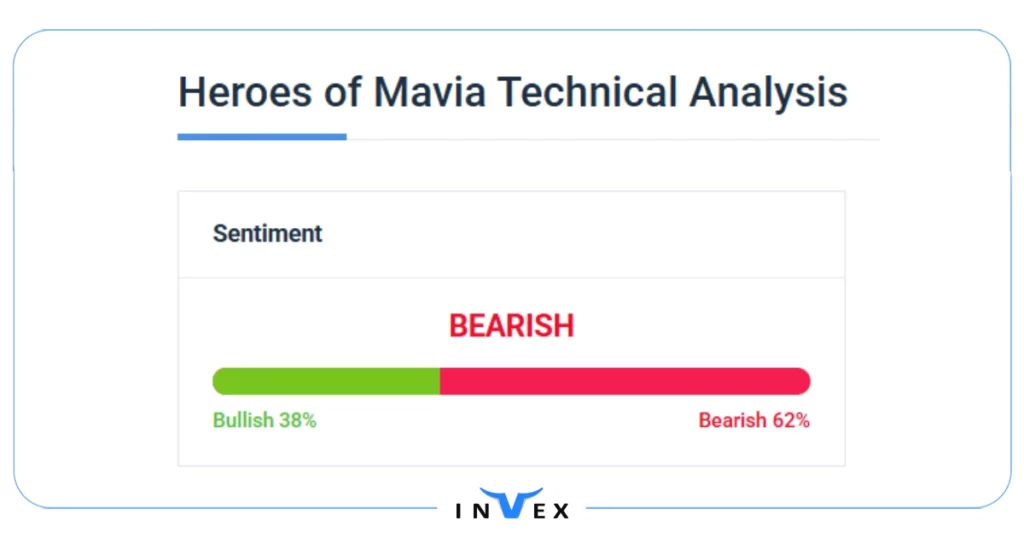
Task: Click the Sentiment card header
Action: 268,234
